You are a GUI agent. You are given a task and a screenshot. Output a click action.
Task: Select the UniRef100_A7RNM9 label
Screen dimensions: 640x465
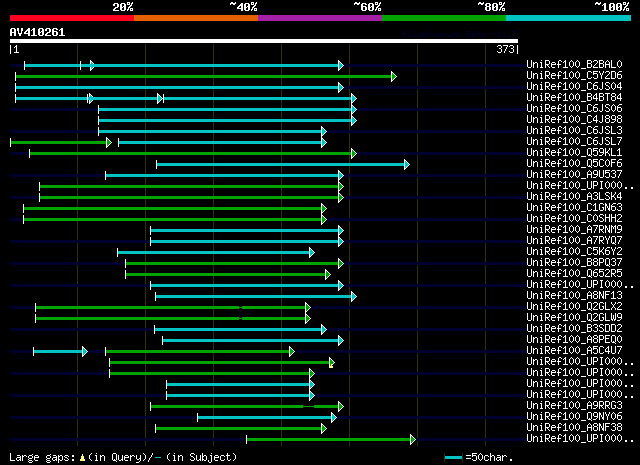click(574, 230)
